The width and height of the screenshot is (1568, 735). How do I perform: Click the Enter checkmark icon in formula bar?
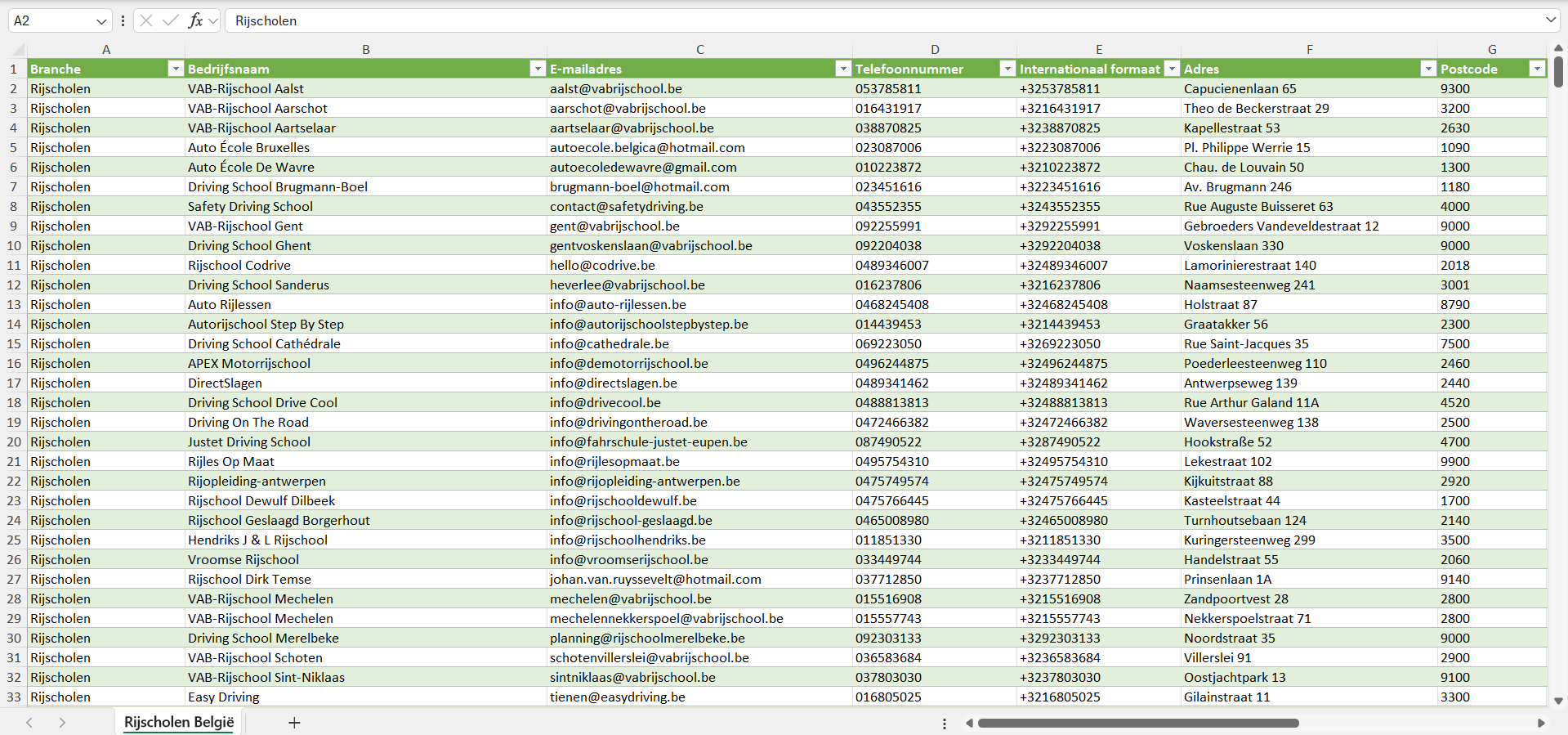click(171, 20)
